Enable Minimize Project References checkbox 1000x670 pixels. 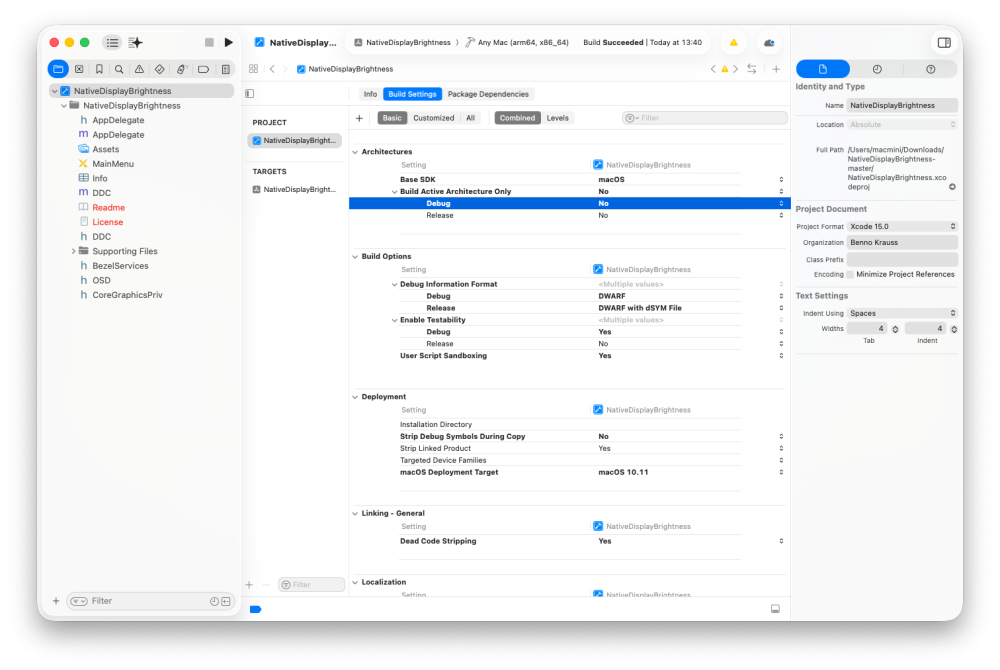coord(849,275)
